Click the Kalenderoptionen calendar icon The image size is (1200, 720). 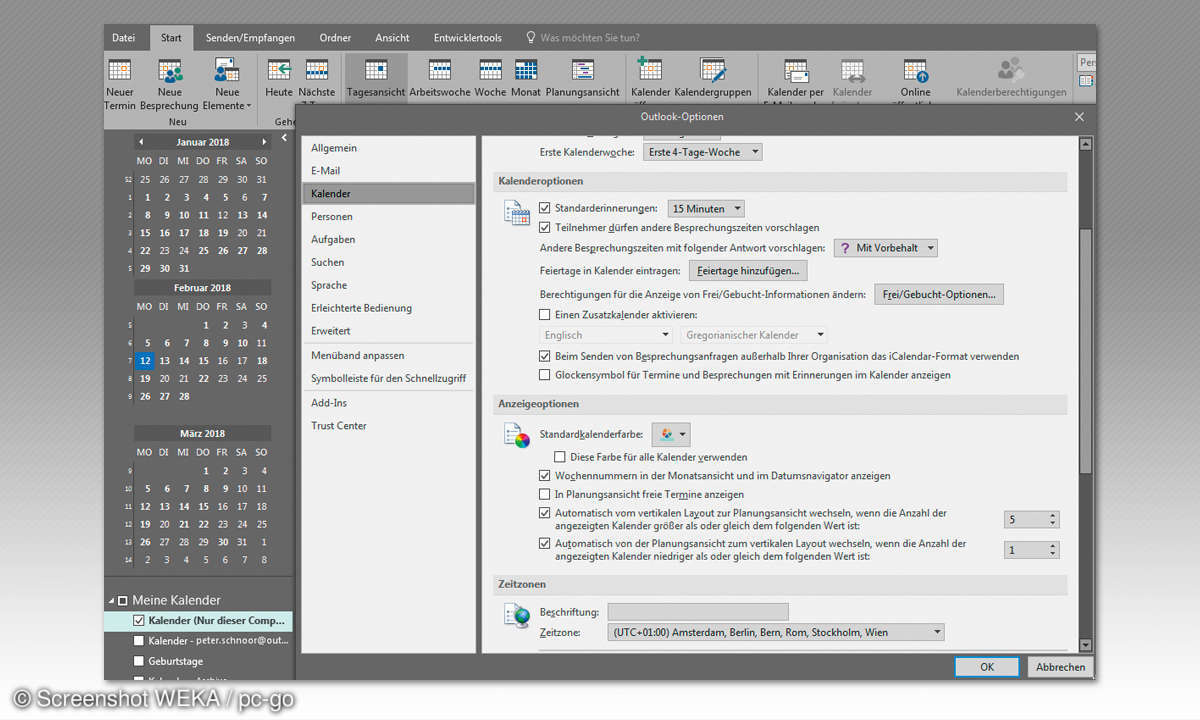point(516,213)
